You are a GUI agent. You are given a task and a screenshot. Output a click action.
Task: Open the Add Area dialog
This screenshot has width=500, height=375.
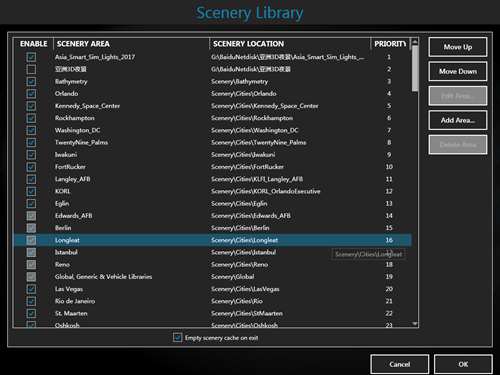(458, 120)
